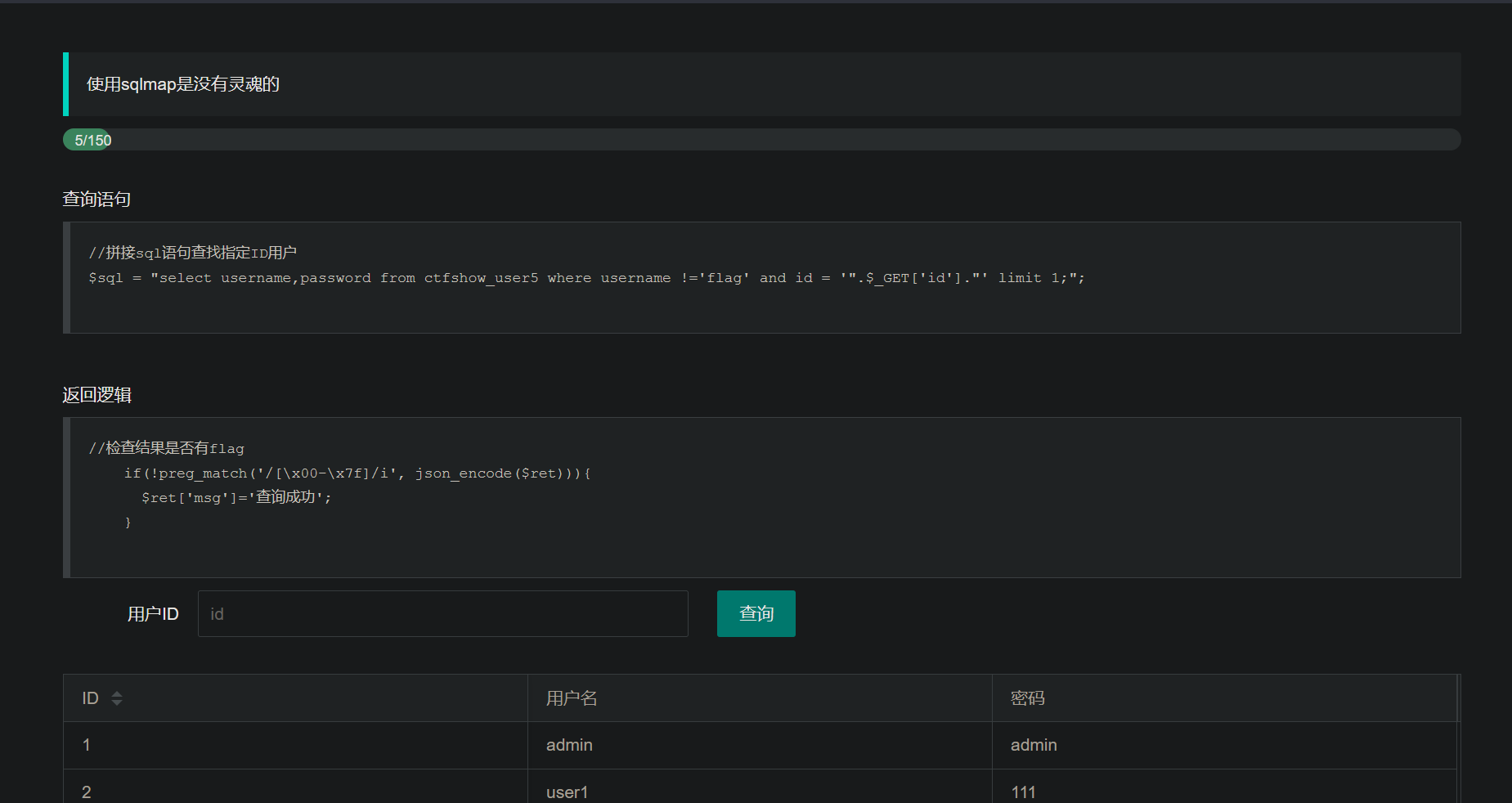The height and width of the screenshot is (803, 1512).
Task: Click the 返回逻辑 heading
Action: click(96, 395)
